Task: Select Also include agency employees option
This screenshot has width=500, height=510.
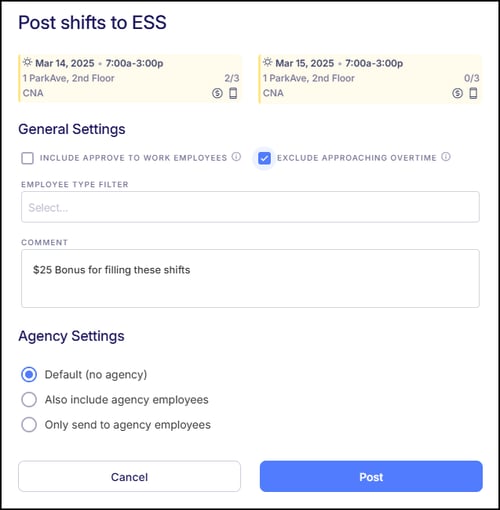Action: point(29,399)
